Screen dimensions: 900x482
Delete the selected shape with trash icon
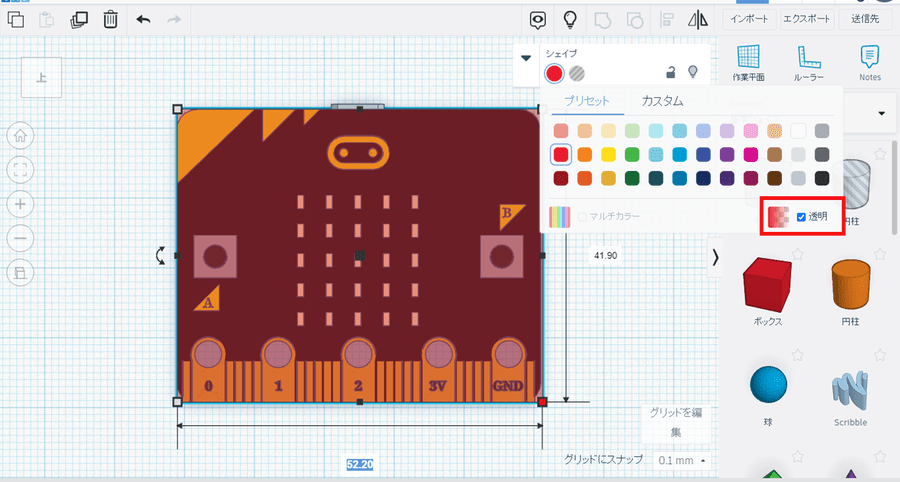click(111, 19)
